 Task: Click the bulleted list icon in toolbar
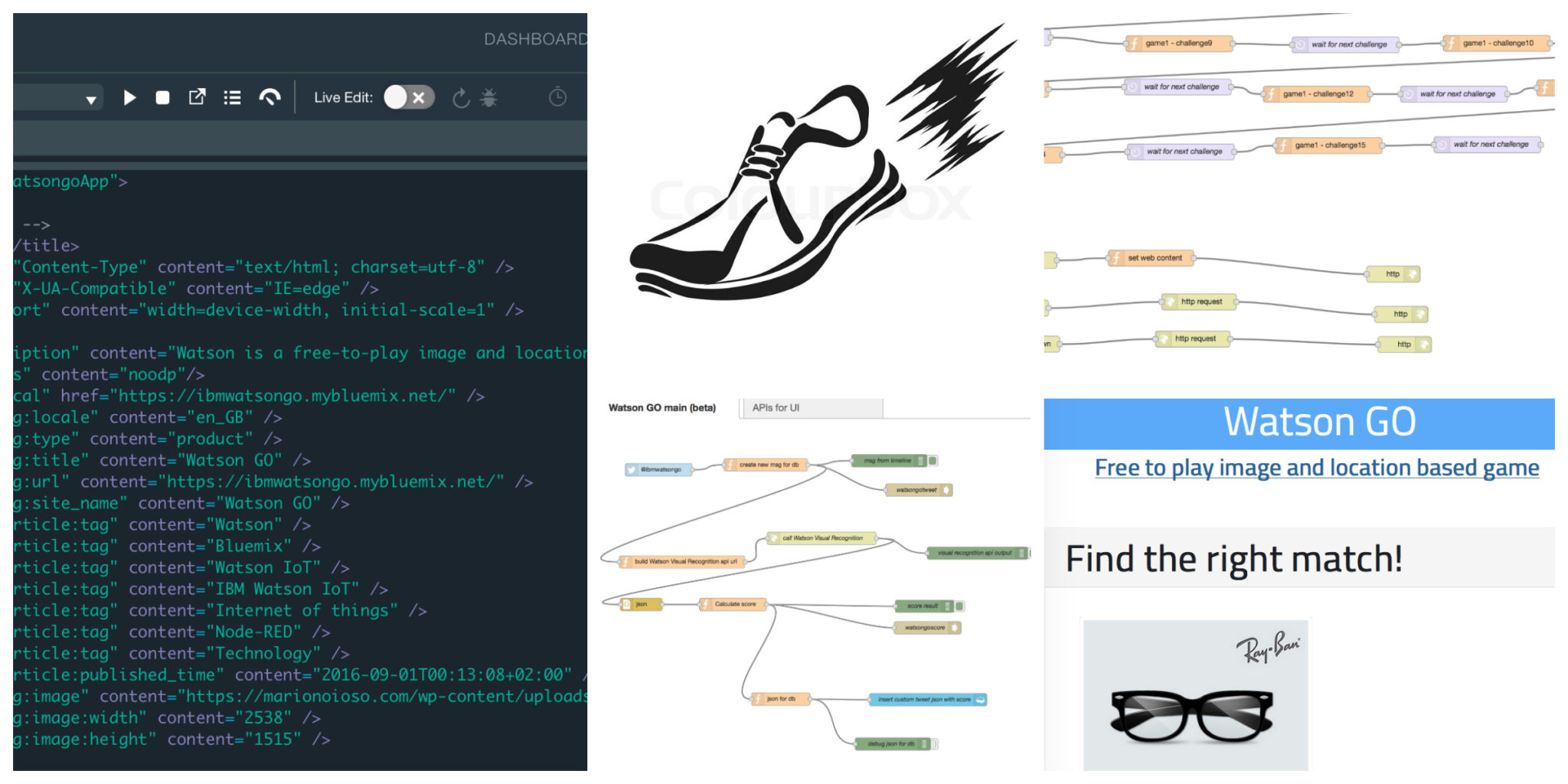click(x=232, y=97)
